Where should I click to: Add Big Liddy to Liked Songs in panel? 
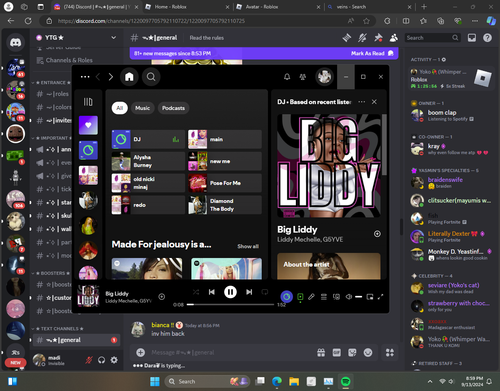pos(377,234)
